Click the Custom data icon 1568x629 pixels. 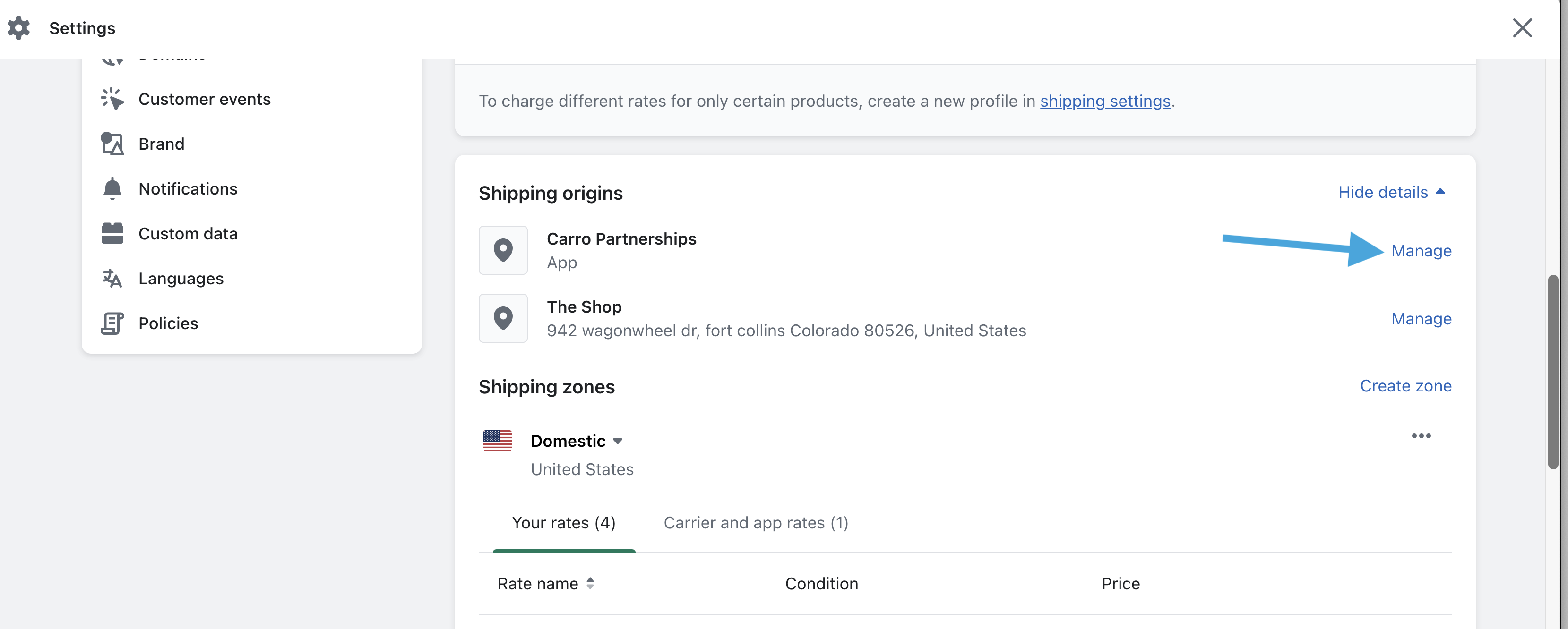point(112,234)
